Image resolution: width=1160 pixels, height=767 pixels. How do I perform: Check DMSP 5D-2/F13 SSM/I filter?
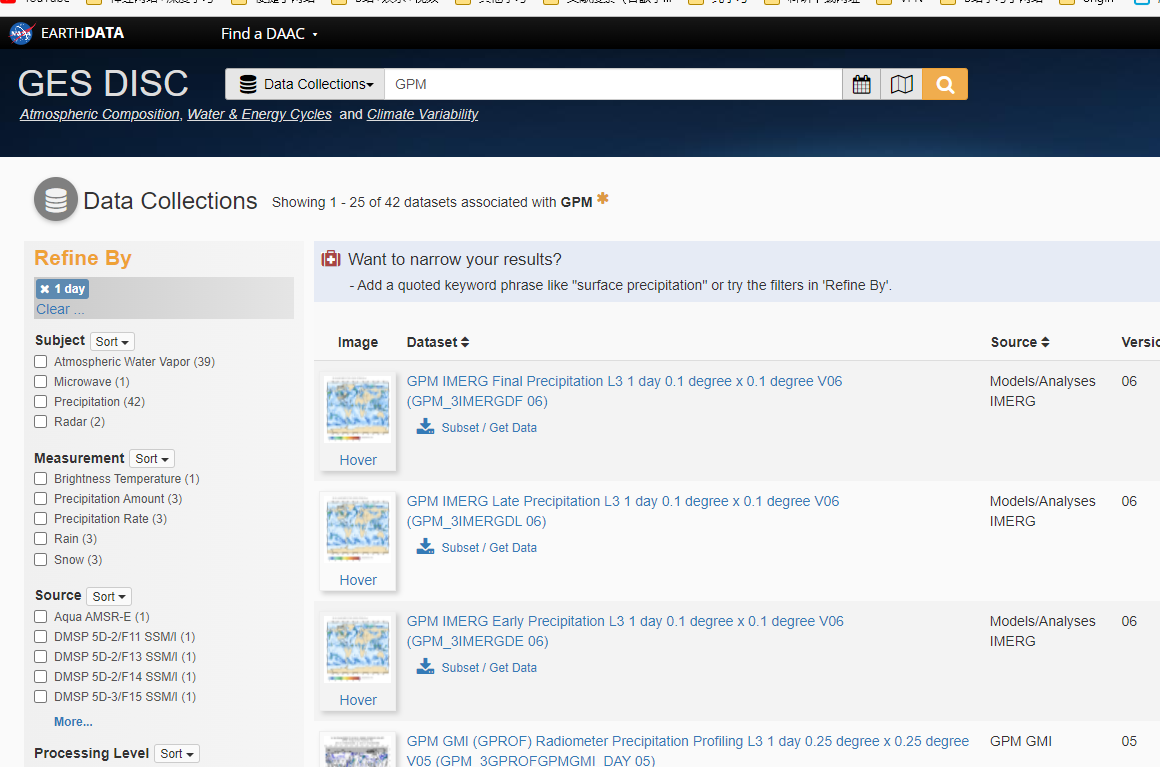pos(41,656)
